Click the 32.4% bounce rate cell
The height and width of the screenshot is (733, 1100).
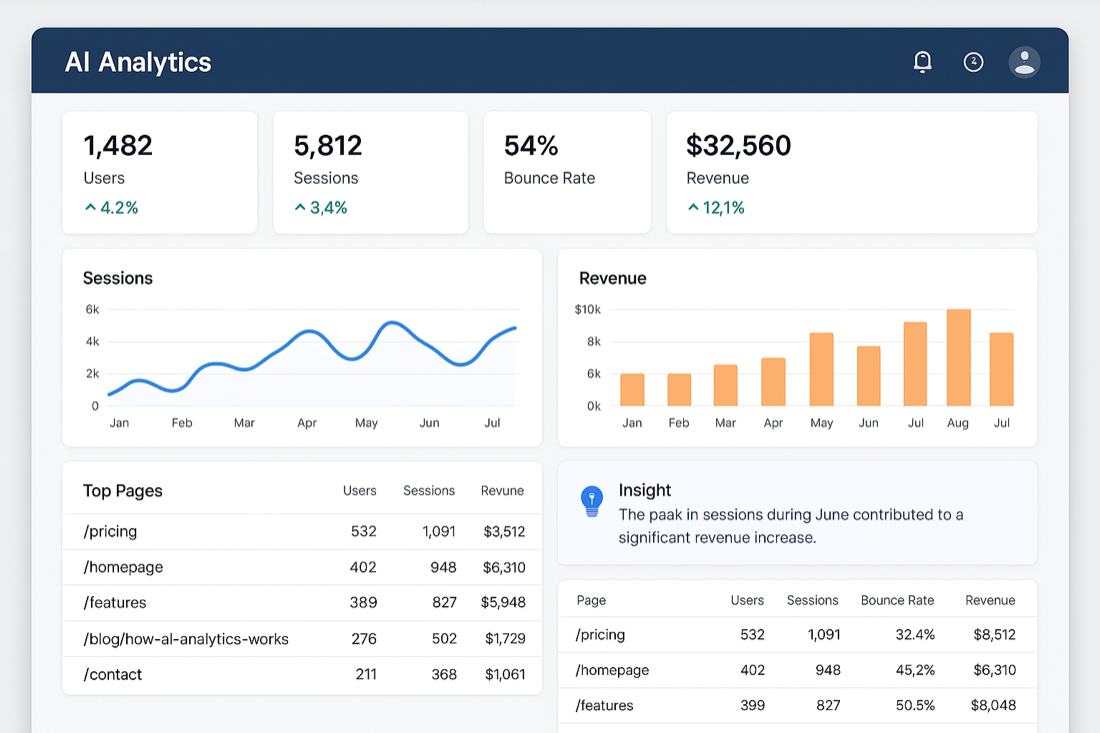pyautogui.click(x=915, y=635)
